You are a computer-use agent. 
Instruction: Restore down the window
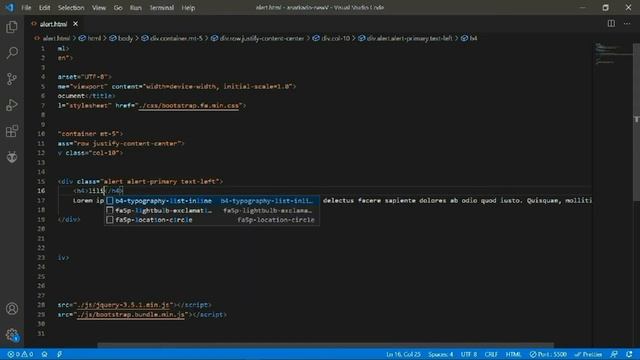pyautogui.click(x=605, y=8)
